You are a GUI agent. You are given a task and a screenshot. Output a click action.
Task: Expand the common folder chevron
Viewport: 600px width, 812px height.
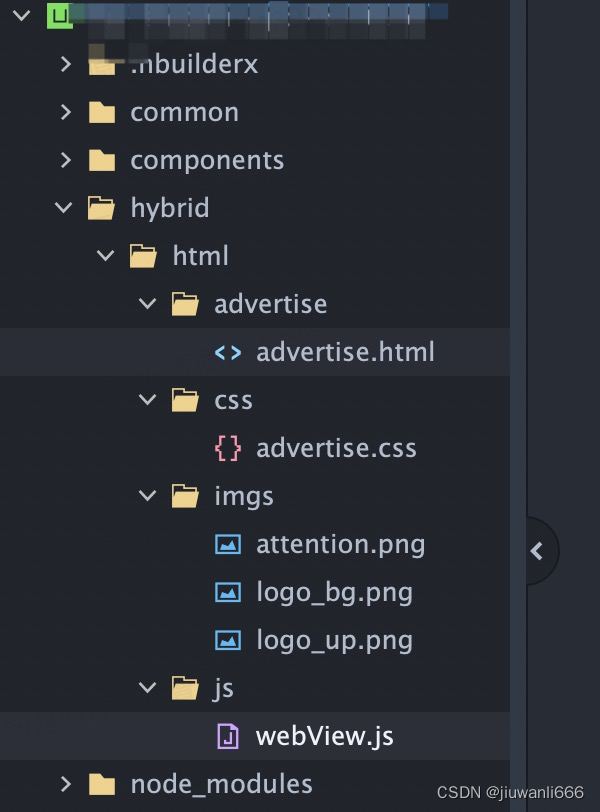tap(65, 112)
